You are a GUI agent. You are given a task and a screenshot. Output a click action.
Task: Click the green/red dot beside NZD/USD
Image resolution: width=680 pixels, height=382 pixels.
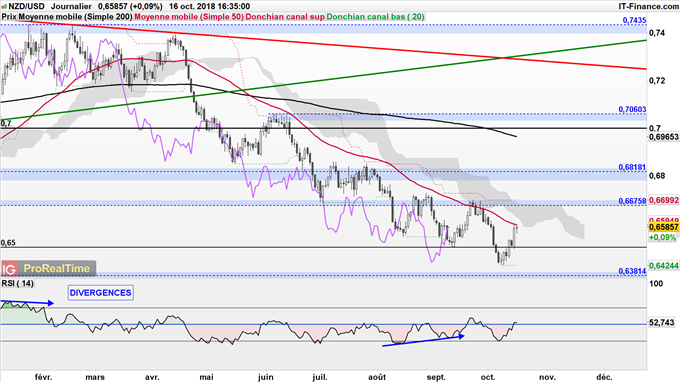[4, 7]
